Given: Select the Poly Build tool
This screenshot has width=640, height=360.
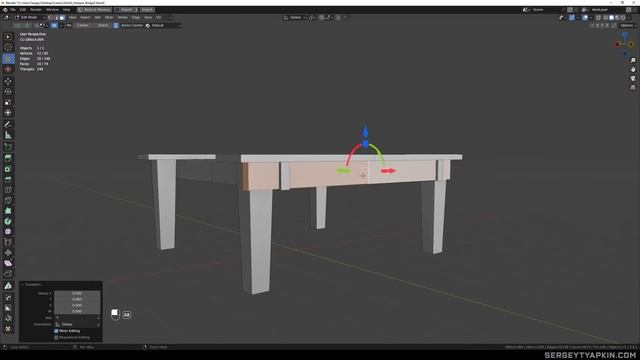Looking at the screenshot, I should 8,211.
